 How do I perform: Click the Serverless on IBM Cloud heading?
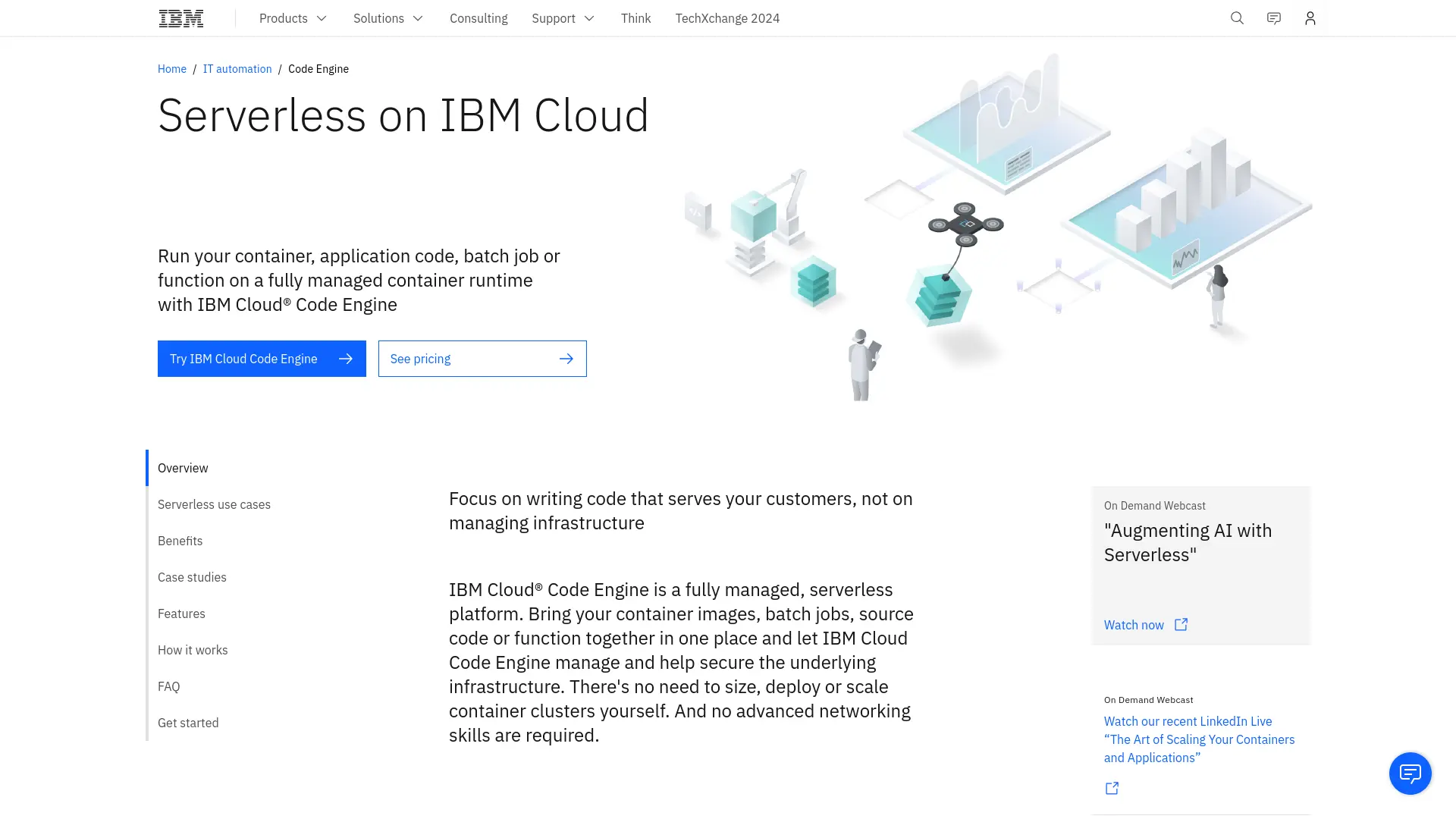(x=403, y=115)
